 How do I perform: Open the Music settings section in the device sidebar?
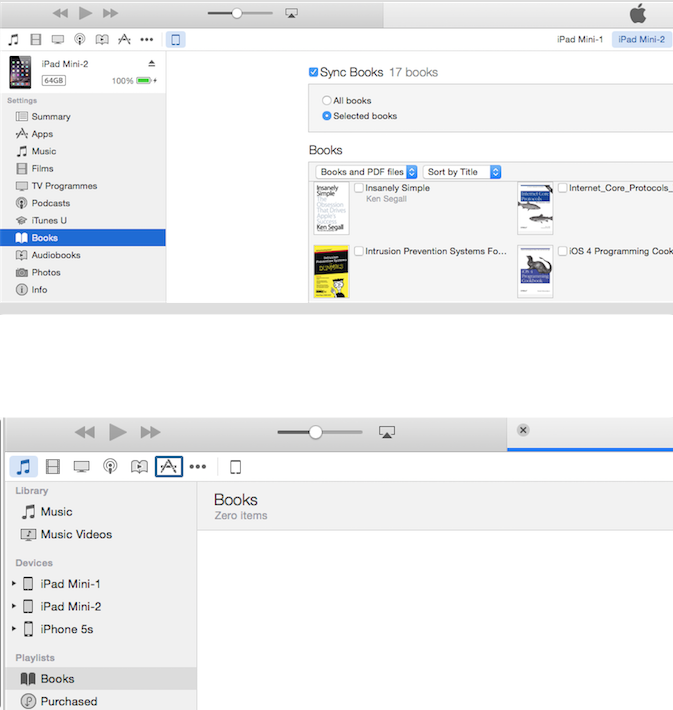click(x=83, y=151)
